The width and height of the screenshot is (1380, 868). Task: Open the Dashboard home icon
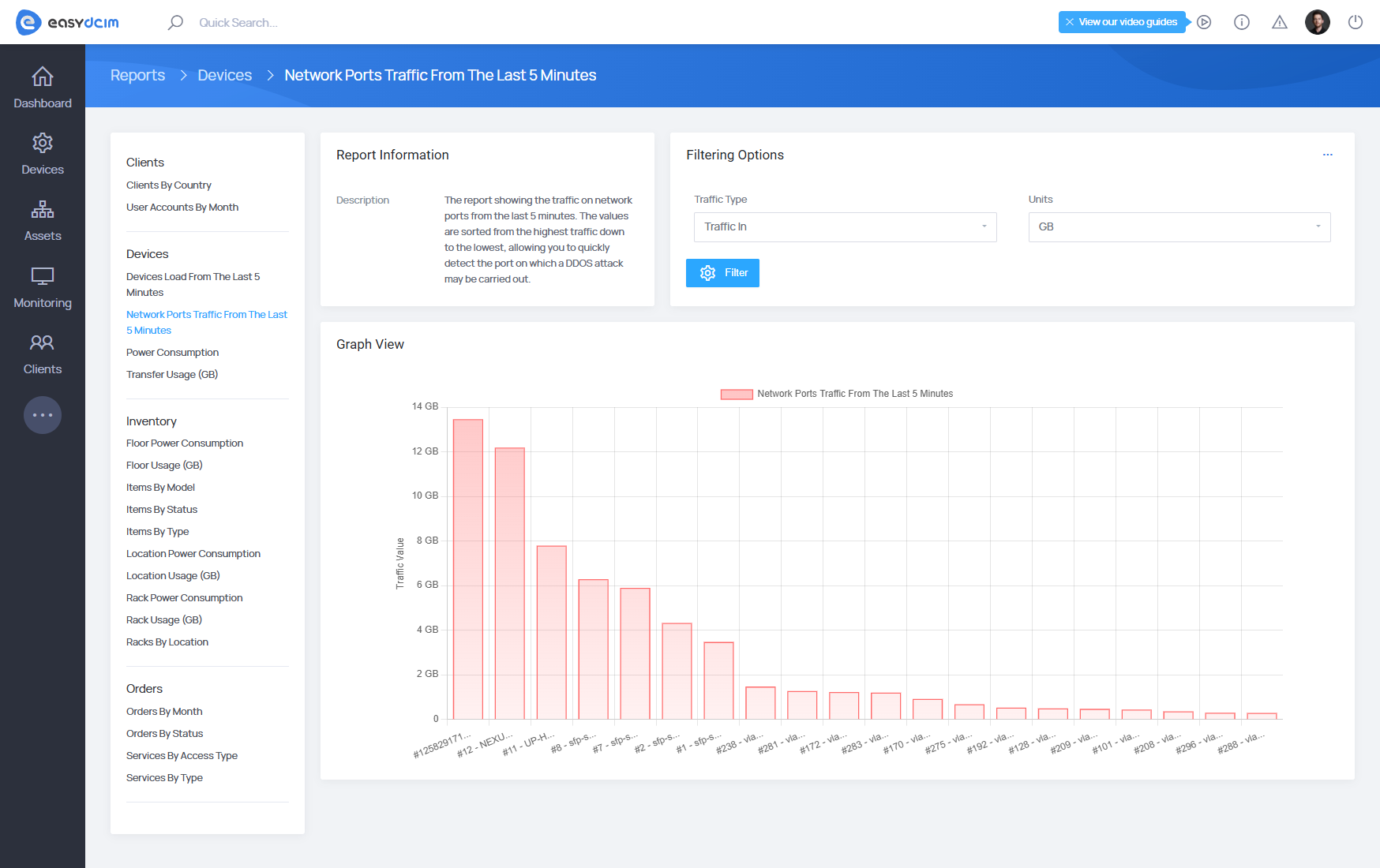43,77
